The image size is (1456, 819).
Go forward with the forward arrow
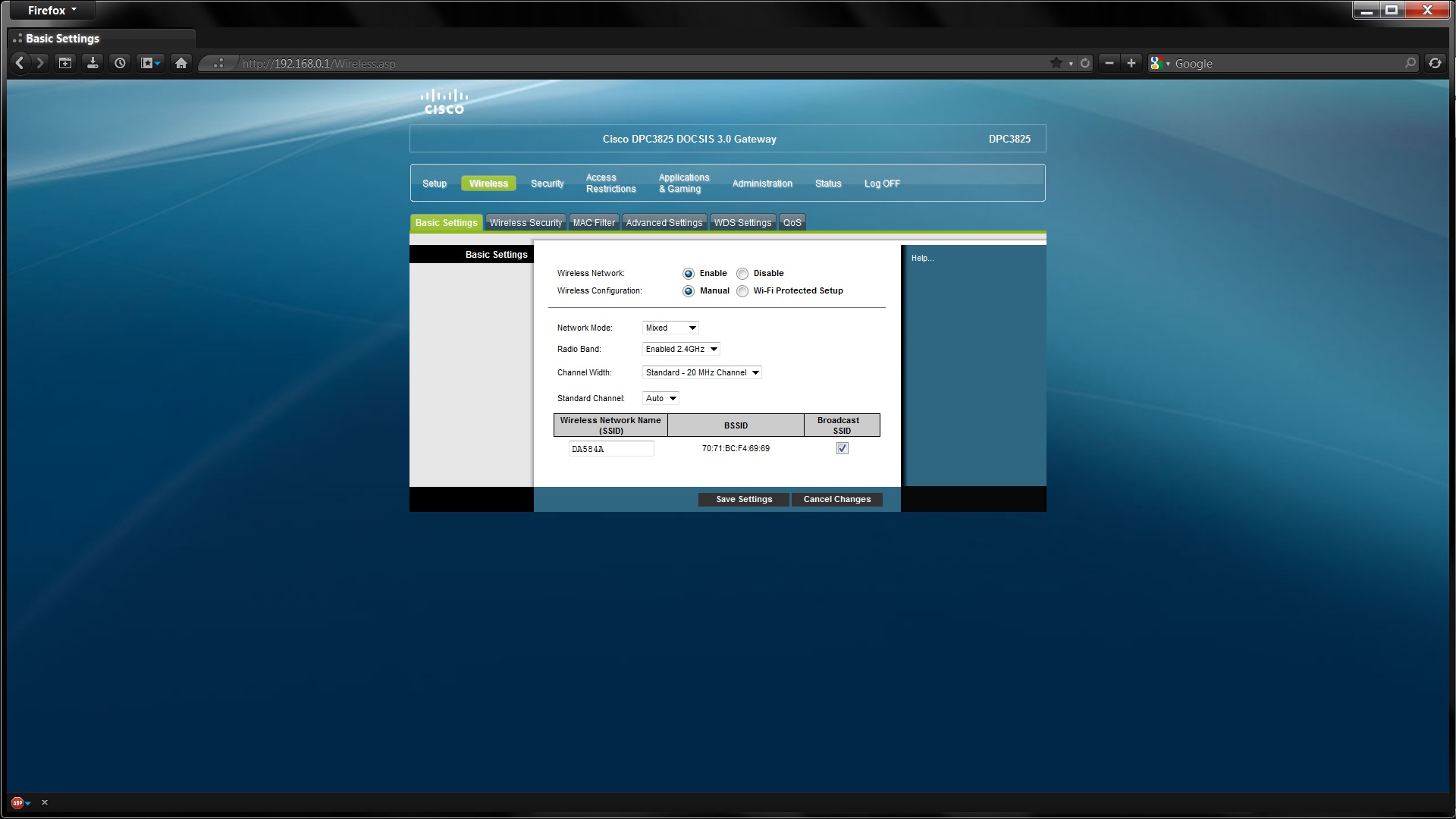[x=40, y=63]
